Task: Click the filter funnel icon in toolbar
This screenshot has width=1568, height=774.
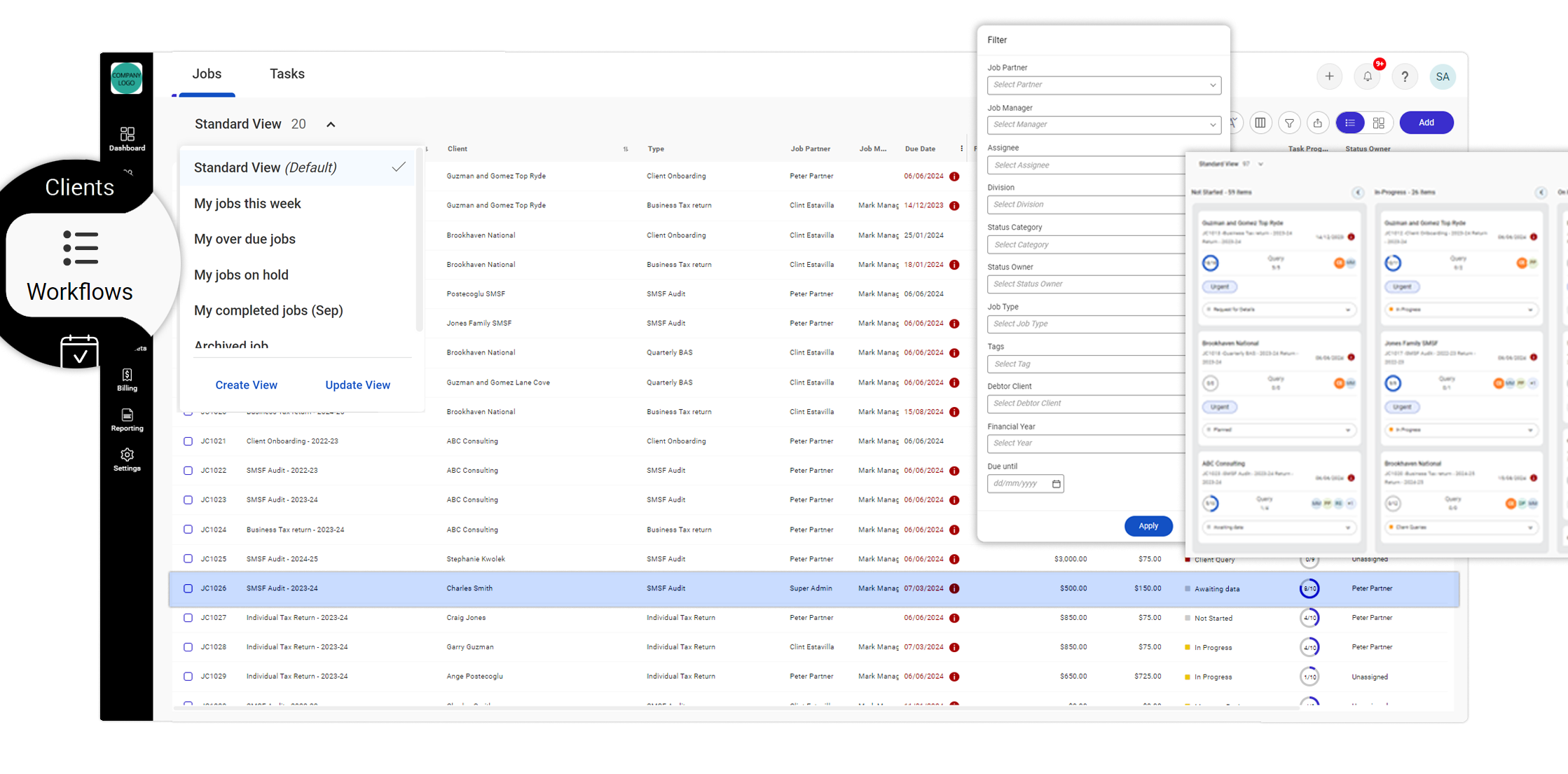Action: point(1290,122)
